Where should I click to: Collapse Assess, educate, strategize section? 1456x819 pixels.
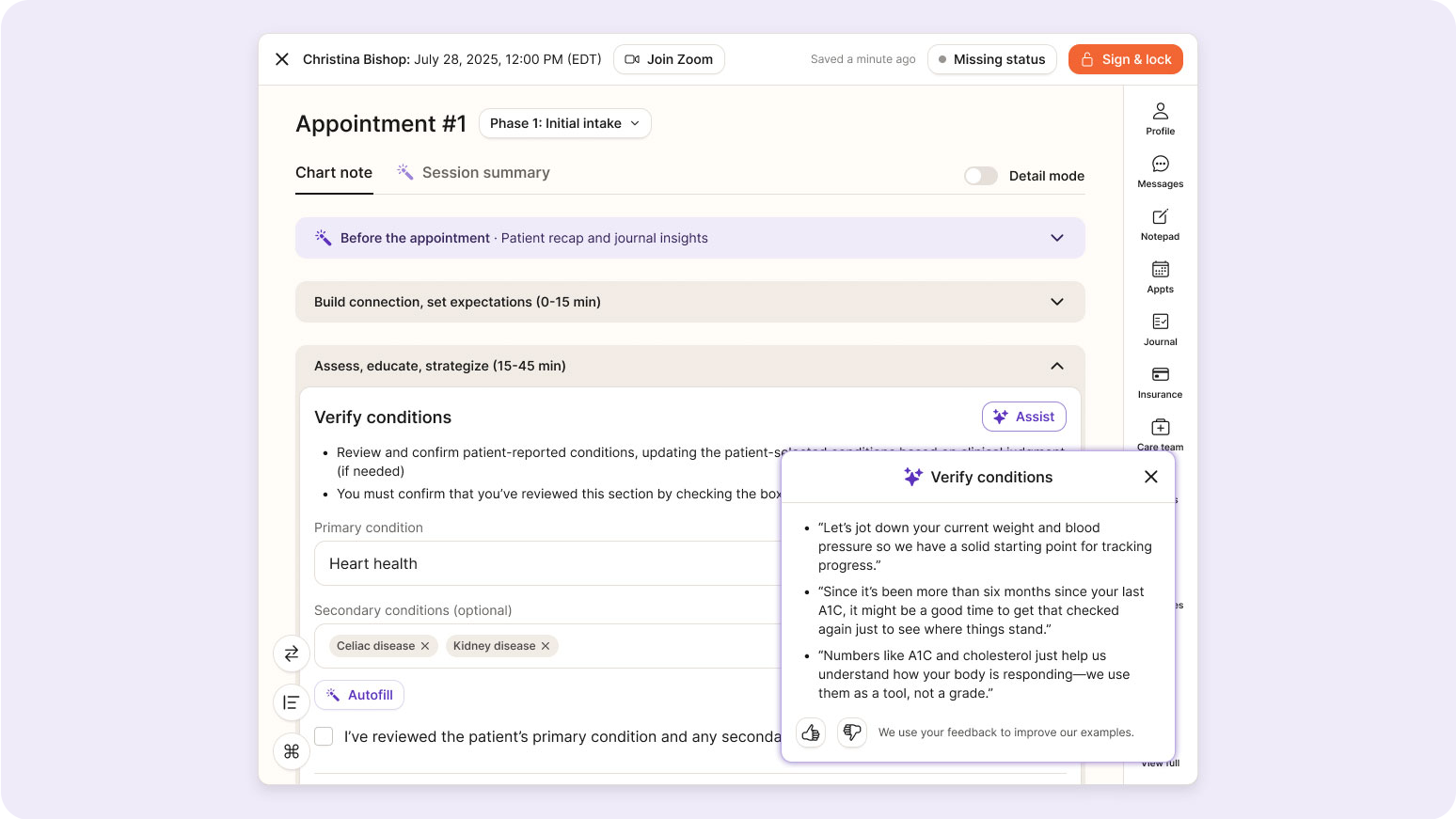pos(690,366)
